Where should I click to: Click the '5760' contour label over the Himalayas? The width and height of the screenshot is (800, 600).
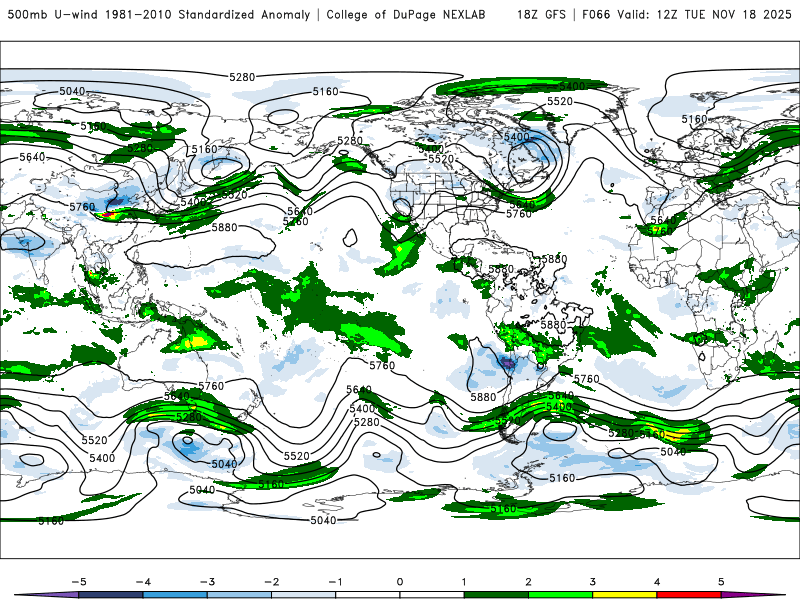pyautogui.click(x=82, y=207)
